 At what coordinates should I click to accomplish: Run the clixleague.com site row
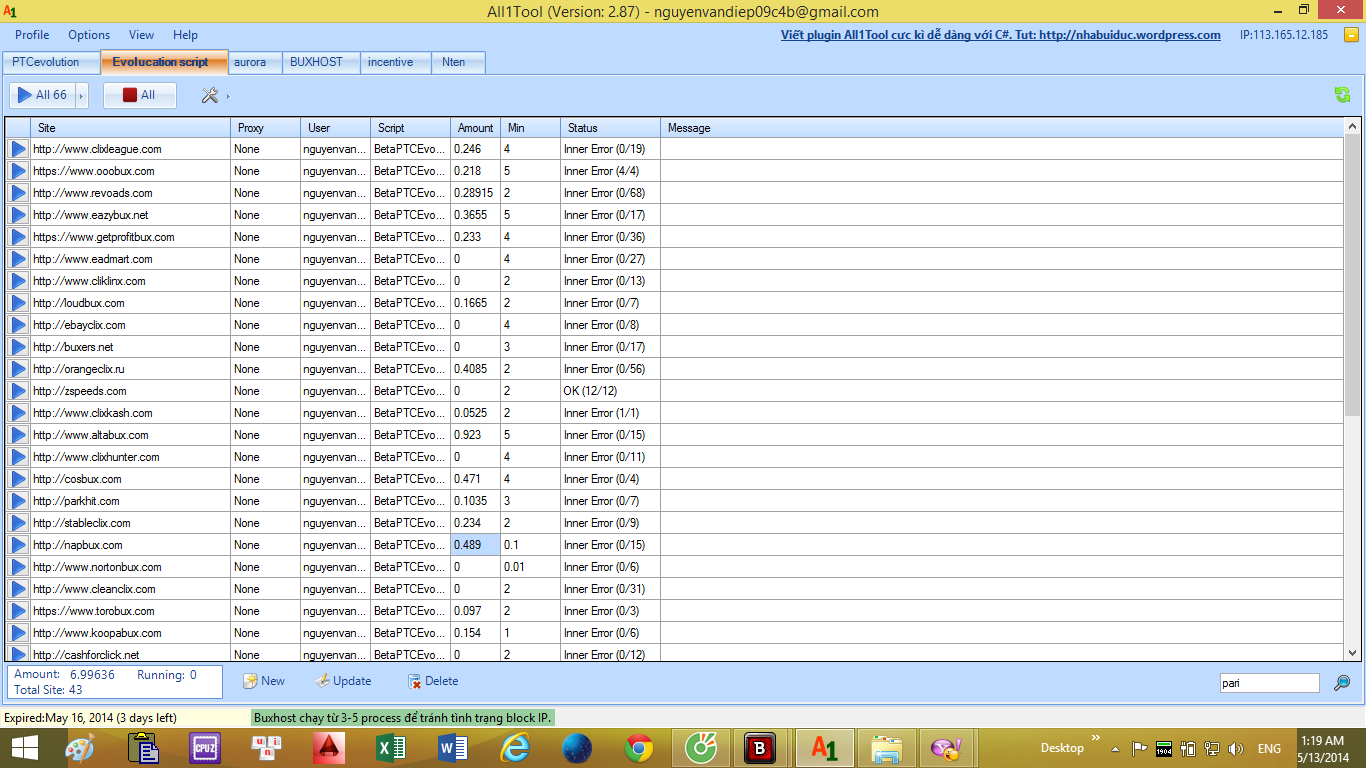18,149
